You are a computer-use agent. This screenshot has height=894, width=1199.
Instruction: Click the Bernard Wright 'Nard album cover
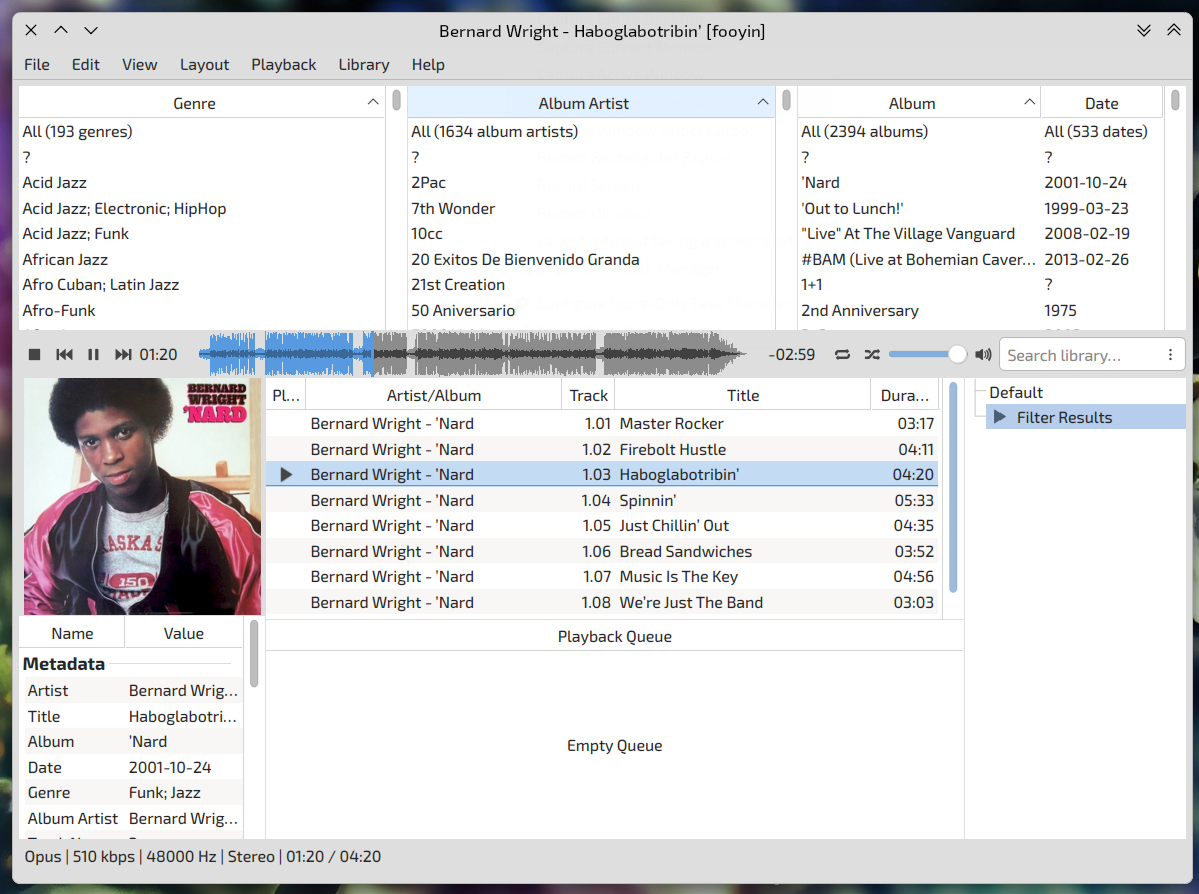[x=142, y=496]
